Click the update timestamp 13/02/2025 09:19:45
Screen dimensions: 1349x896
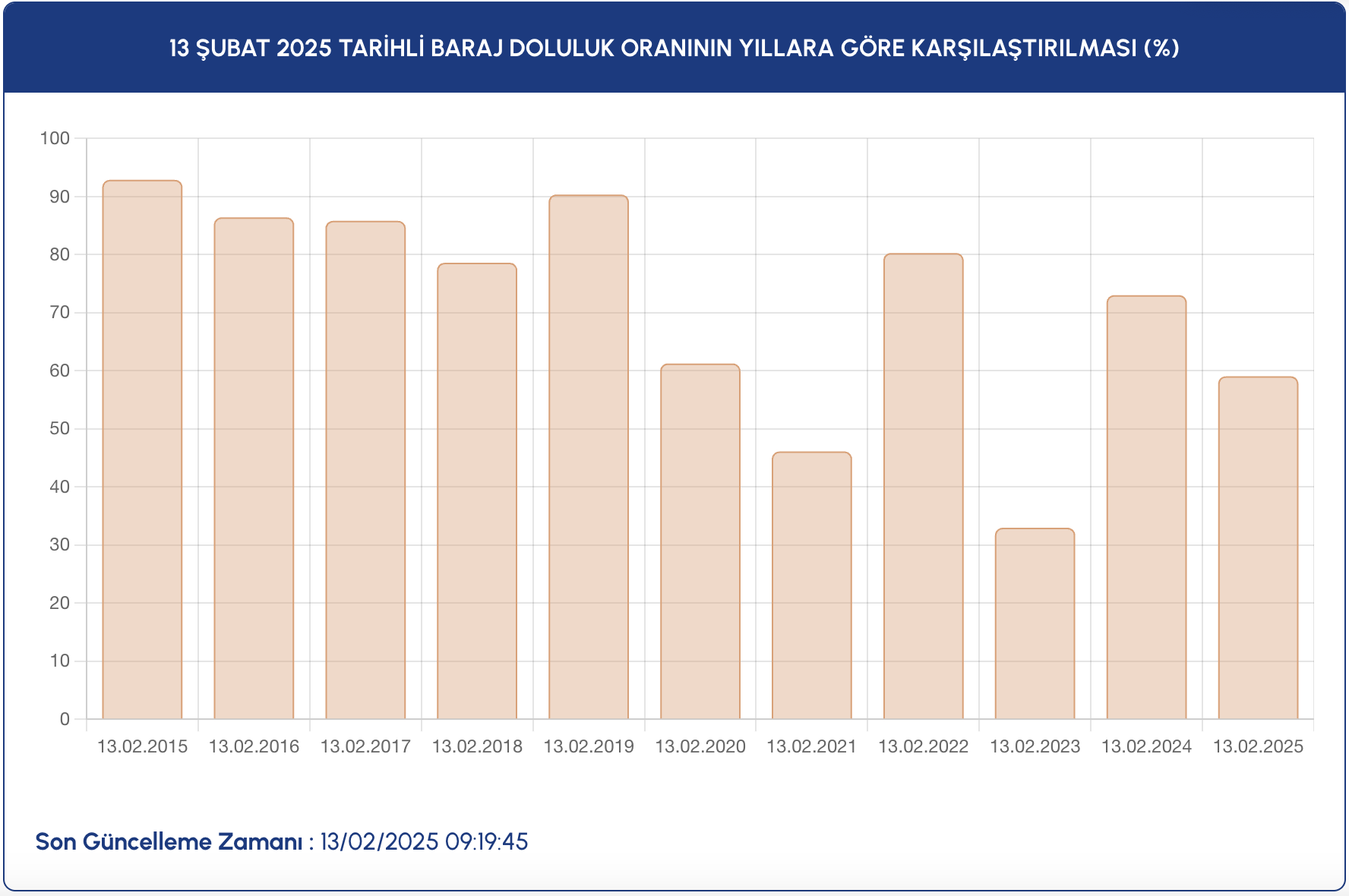pyautogui.click(x=424, y=841)
